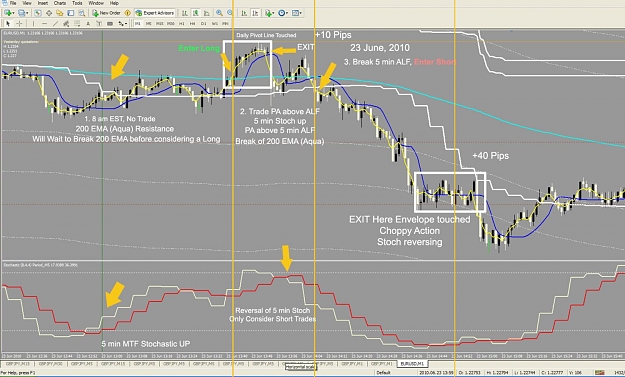Select the cursor arrow tool
Screen dimensions: 625x377
(x=8, y=24)
